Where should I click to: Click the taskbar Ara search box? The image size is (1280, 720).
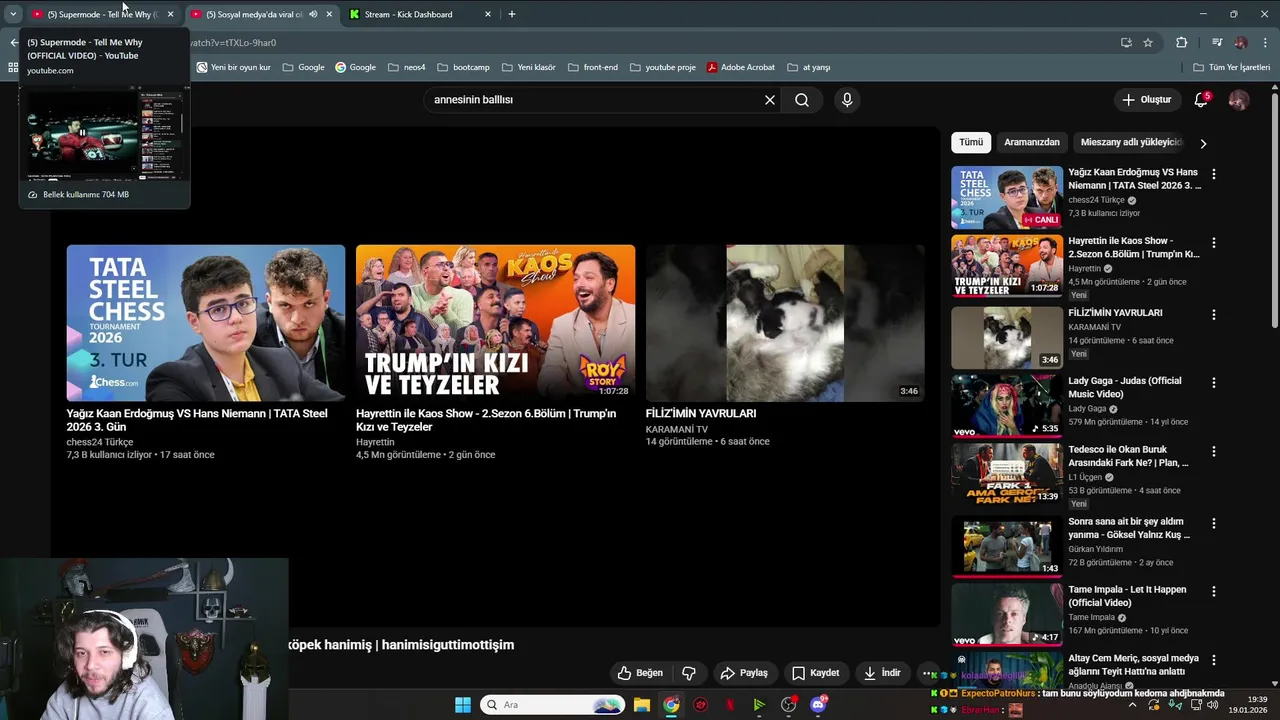coord(553,705)
